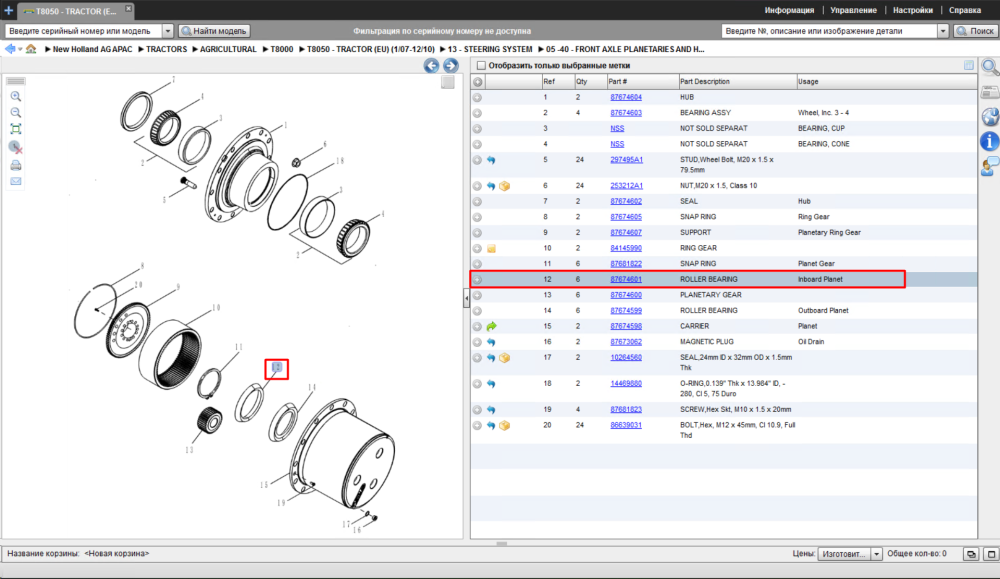Image resolution: width=1000 pixels, height=579 pixels.
Task: Open the Настройки menu
Action: pyautogui.click(x=913, y=10)
